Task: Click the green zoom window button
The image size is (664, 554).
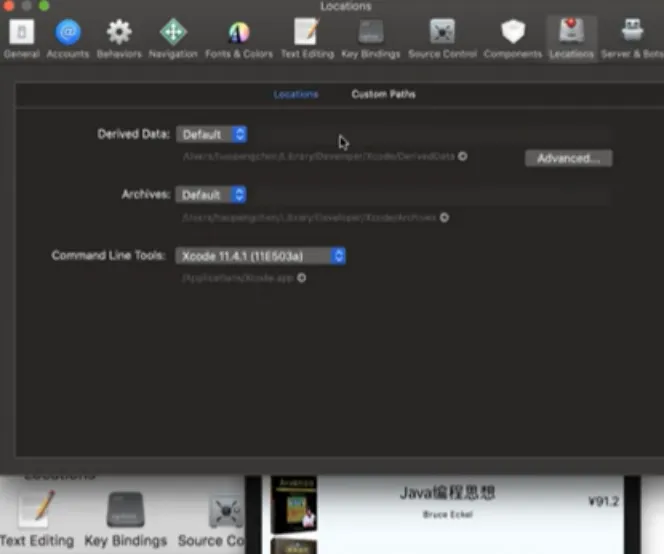Action: pos(44,6)
